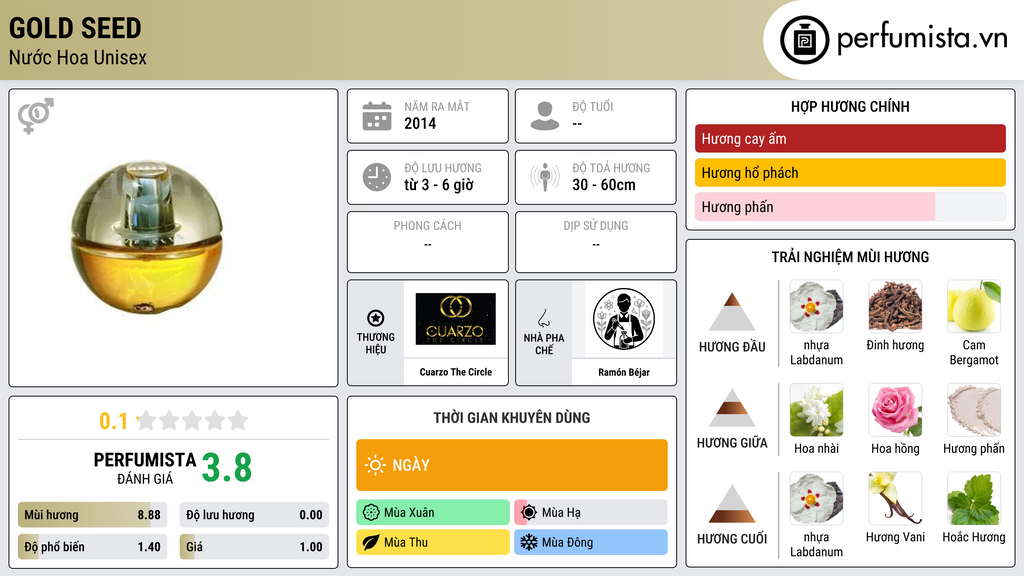The width and height of the screenshot is (1024, 576).
Task: Click the green 3.8 Perfumista score
Action: [x=227, y=468]
